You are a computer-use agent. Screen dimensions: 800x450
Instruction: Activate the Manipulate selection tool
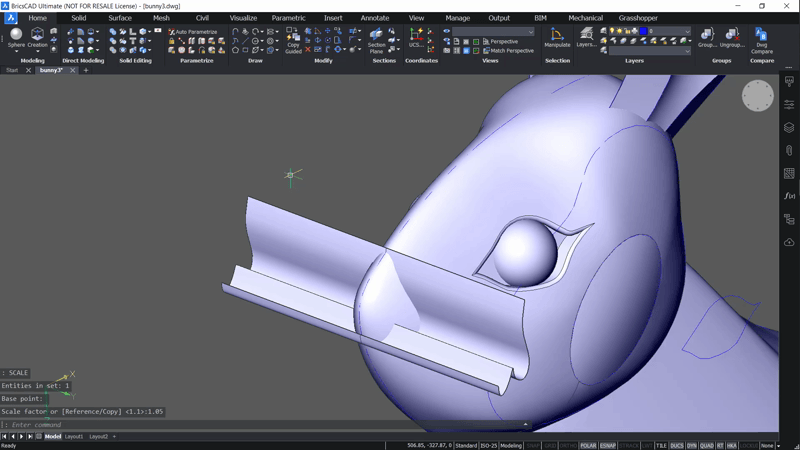click(x=557, y=38)
